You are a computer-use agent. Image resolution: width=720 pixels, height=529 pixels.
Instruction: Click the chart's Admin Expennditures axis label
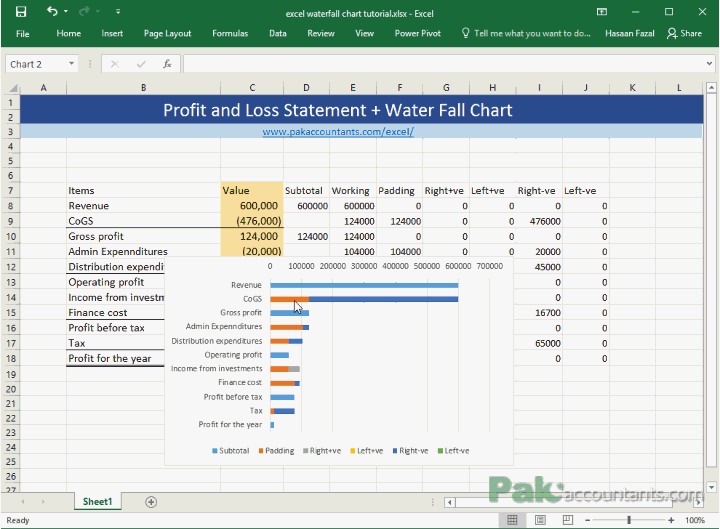coord(224,326)
